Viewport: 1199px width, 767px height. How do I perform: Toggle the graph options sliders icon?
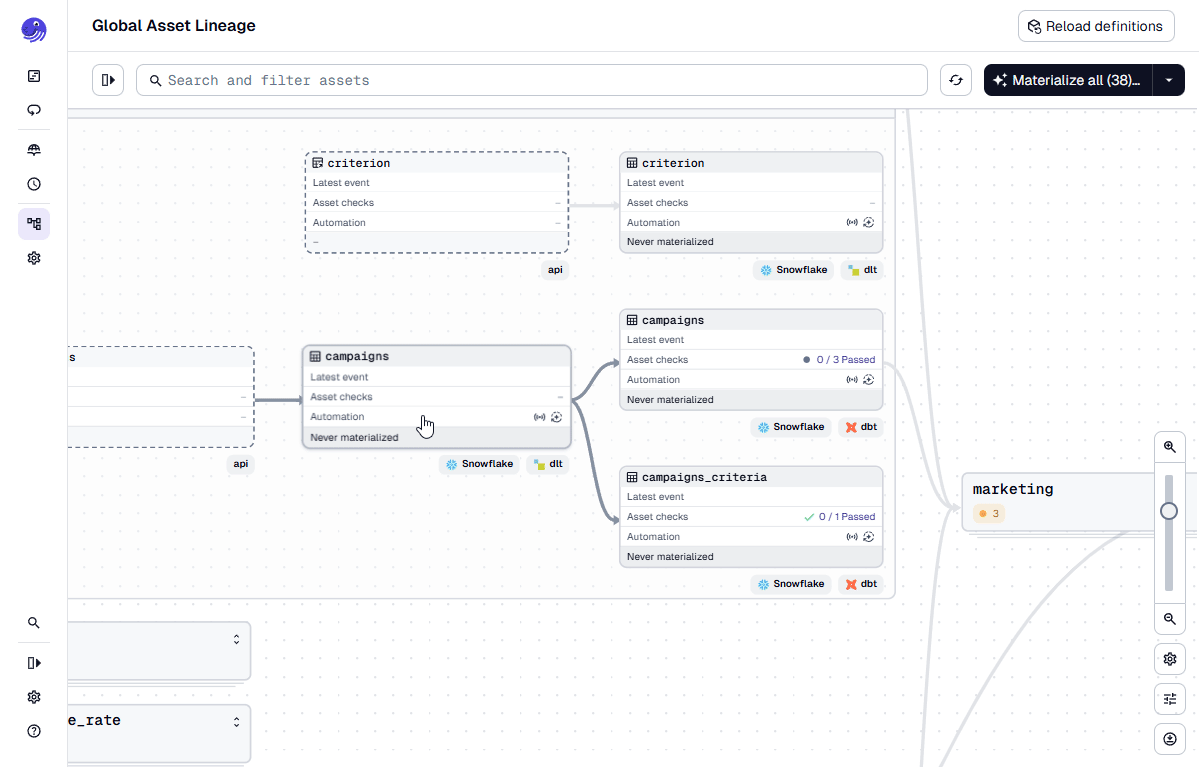[x=1169, y=699]
